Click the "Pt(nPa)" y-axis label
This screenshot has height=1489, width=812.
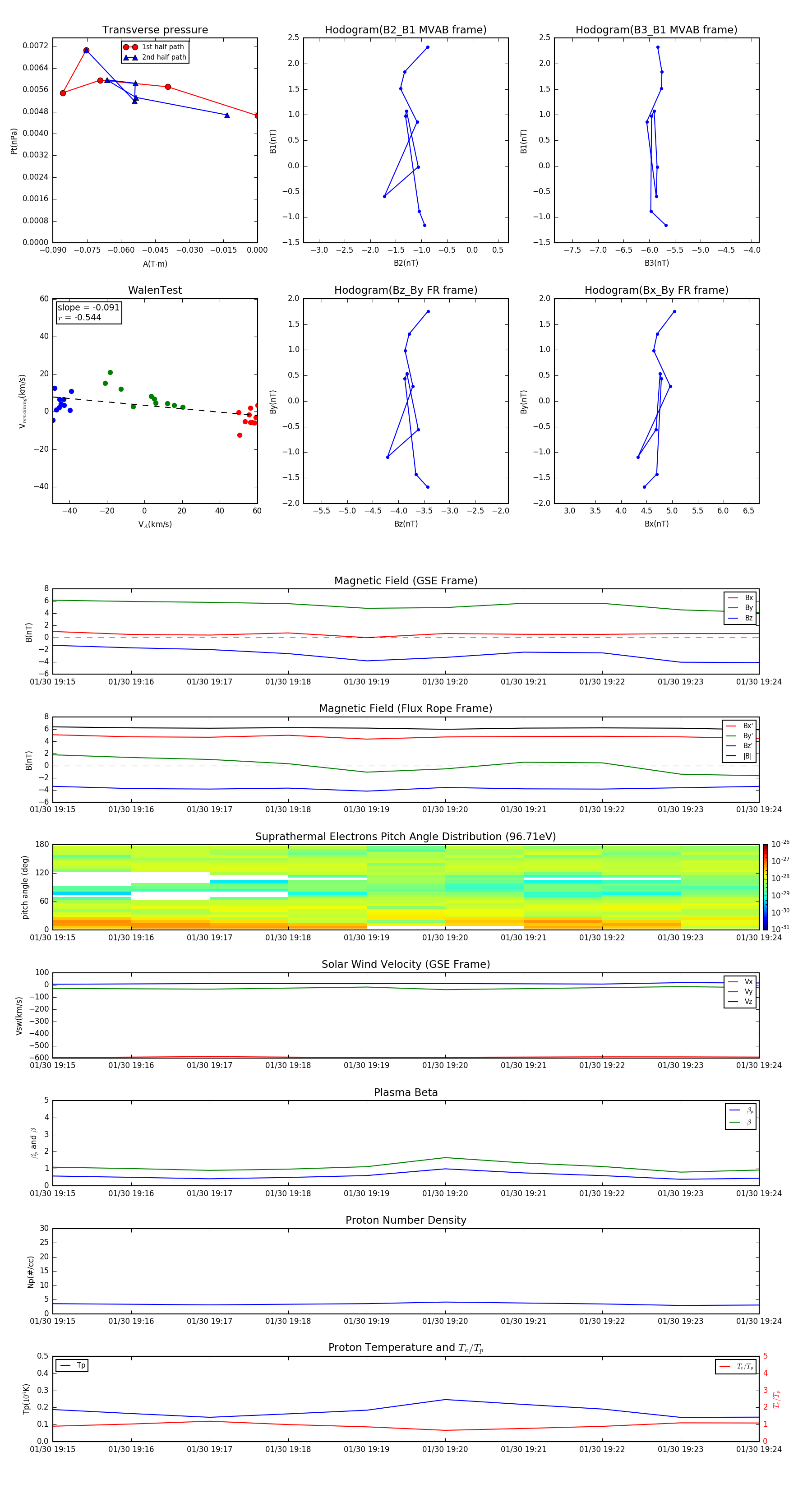coord(14,140)
